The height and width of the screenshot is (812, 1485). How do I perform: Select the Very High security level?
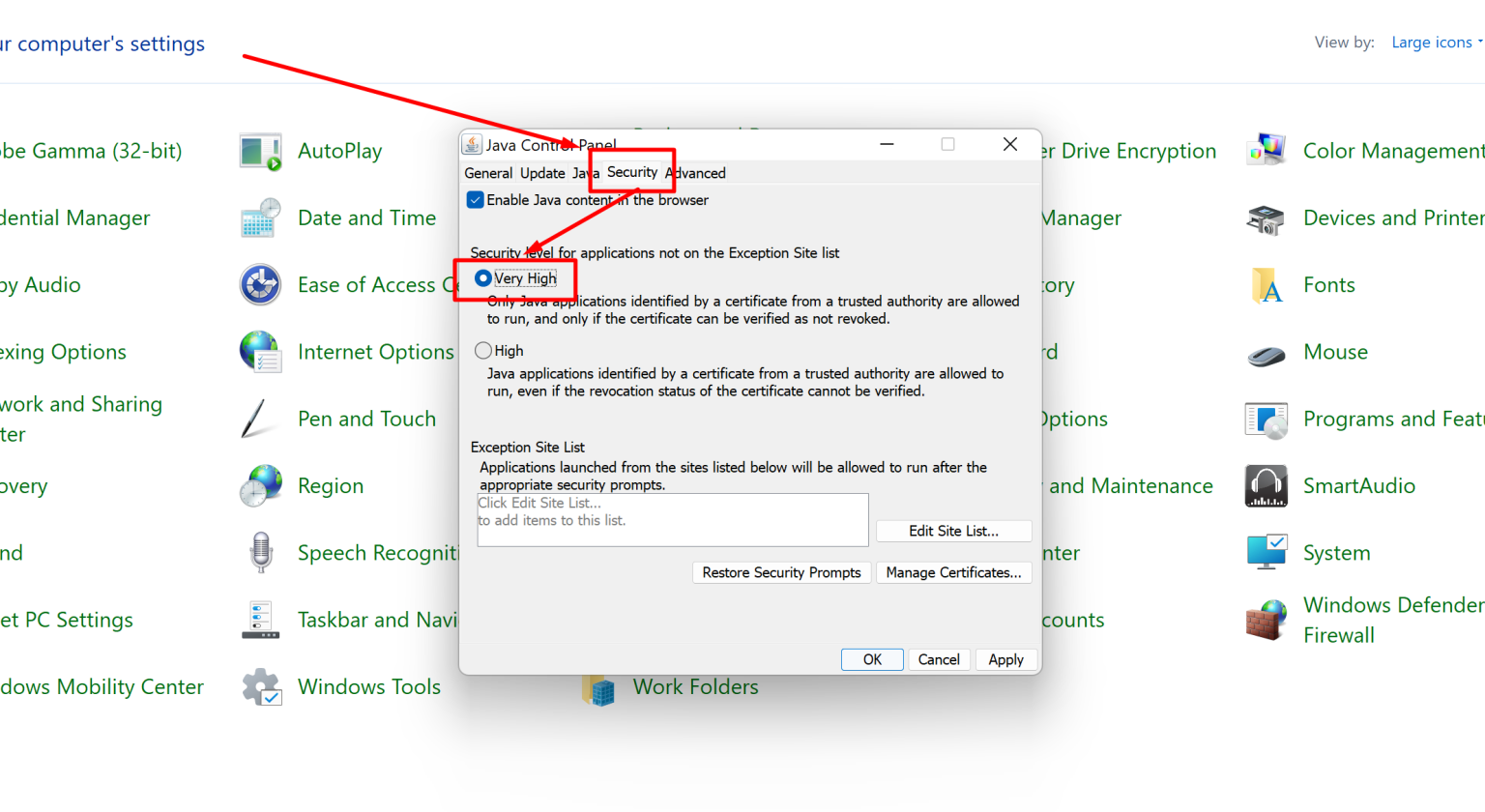[x=482, y=277]
